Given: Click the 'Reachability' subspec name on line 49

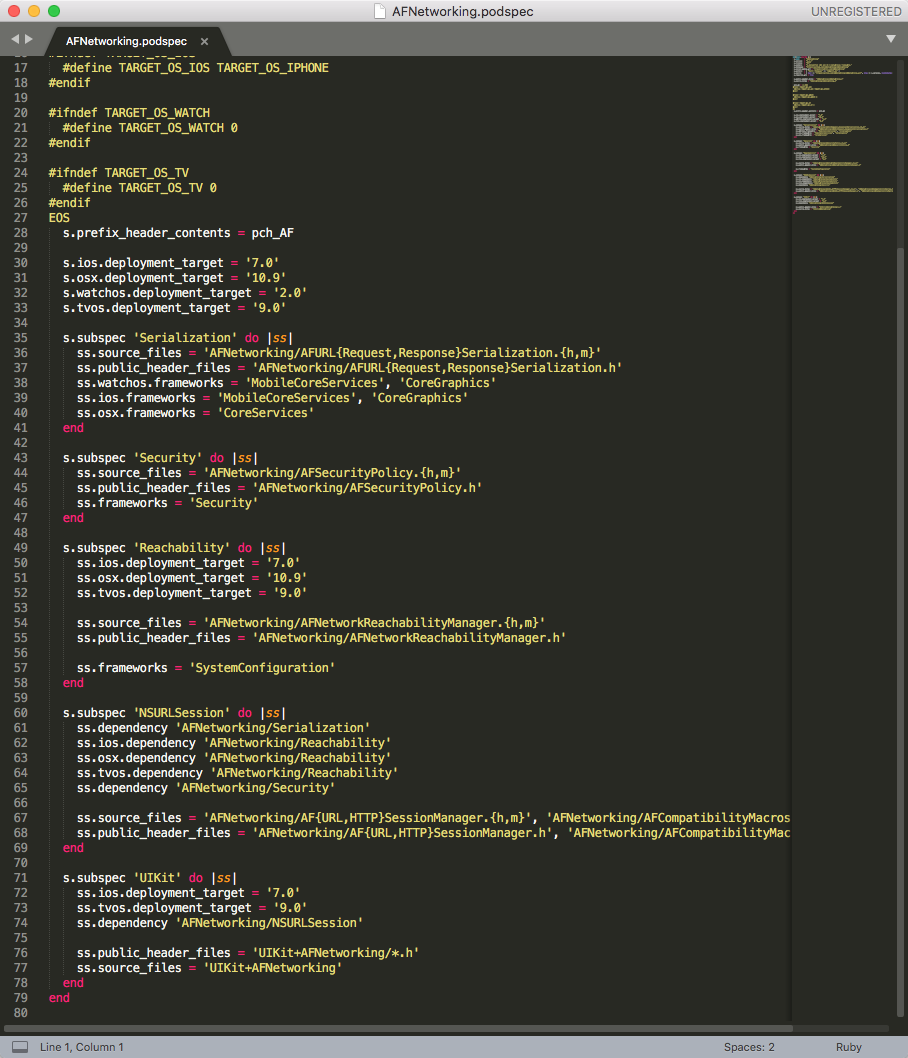Looking at the screenshot, I should [x=182, y=548].
